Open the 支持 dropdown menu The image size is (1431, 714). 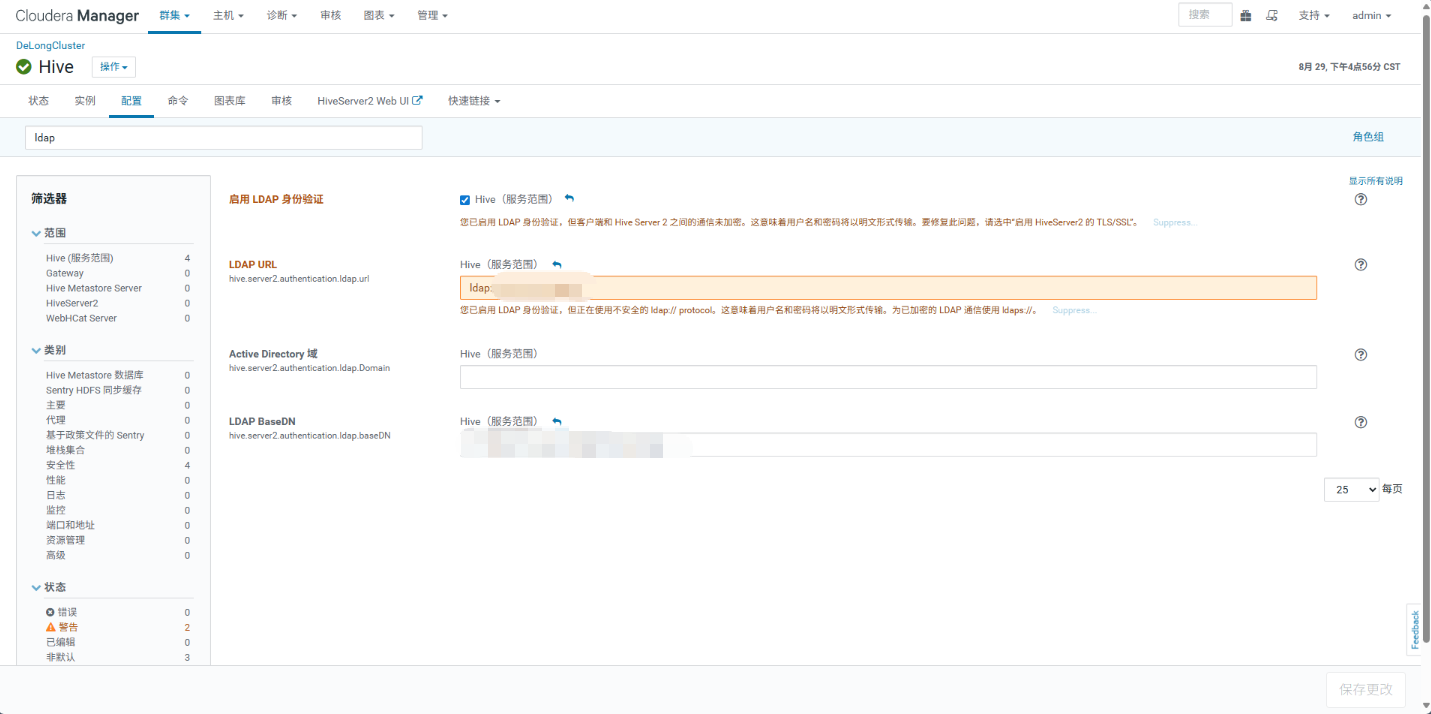pyautogui.click(x=1314, y=15)
